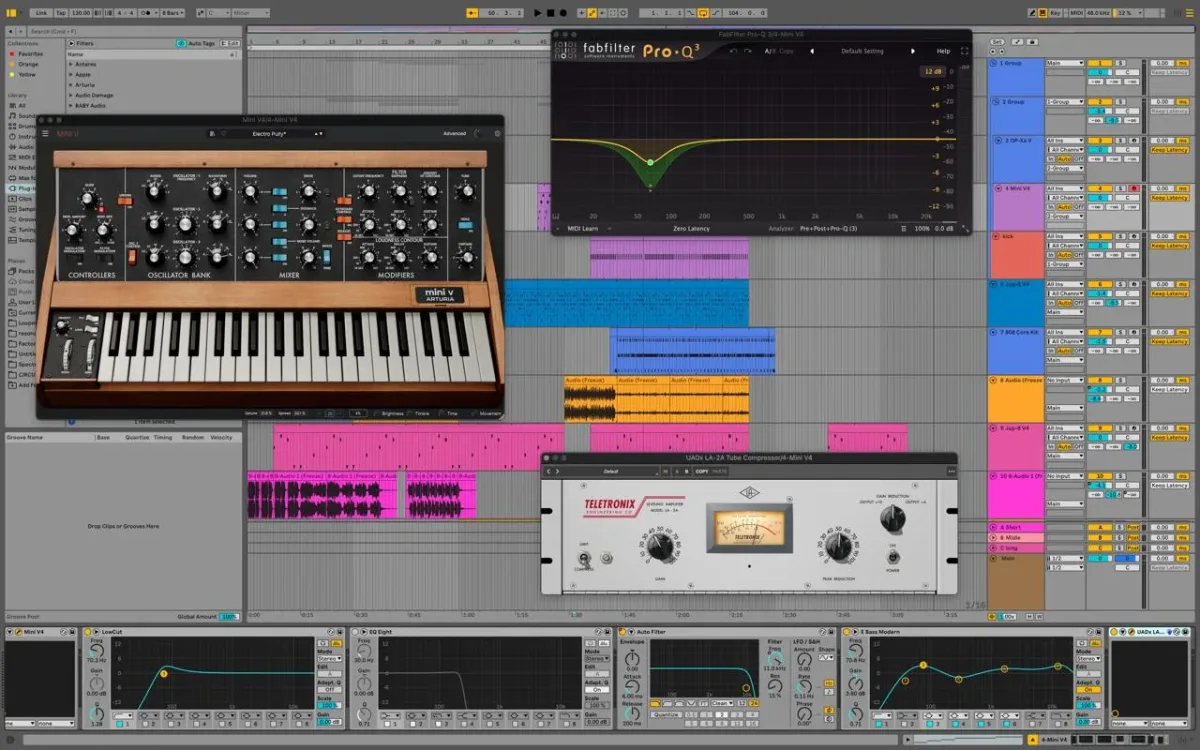The height and width of the screenshot is (750, 1200).
Task: Open the Main output dropdown on 1 Group track
Action: pyautogui.click(x=1065, y=63)
